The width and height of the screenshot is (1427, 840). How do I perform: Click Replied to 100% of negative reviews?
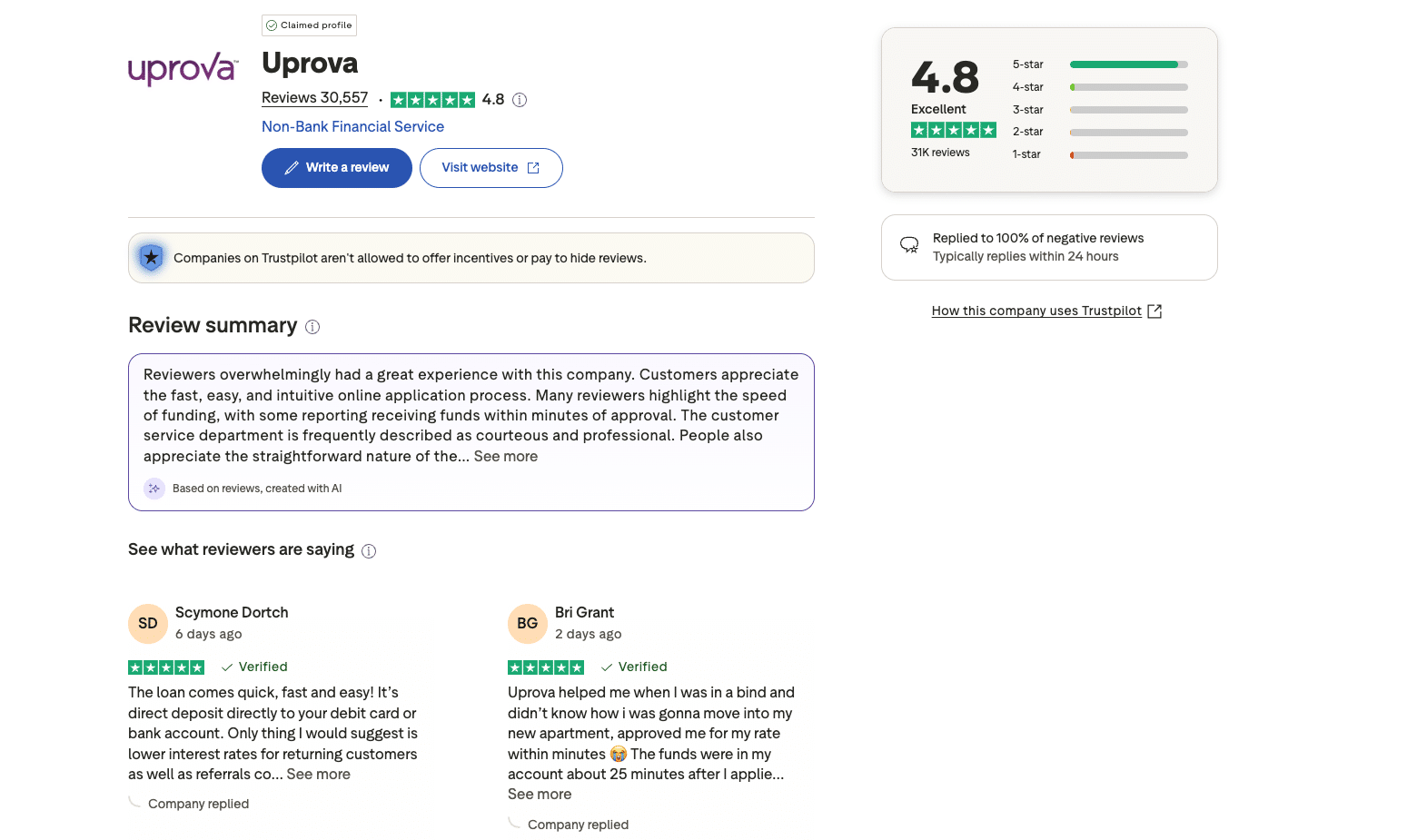tap(1038, 239)
